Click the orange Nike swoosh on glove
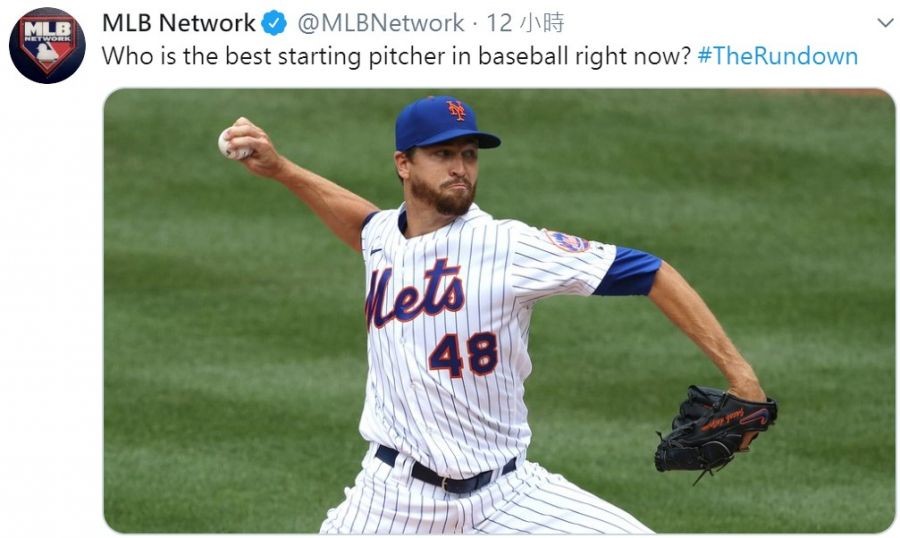 point(755,417)
